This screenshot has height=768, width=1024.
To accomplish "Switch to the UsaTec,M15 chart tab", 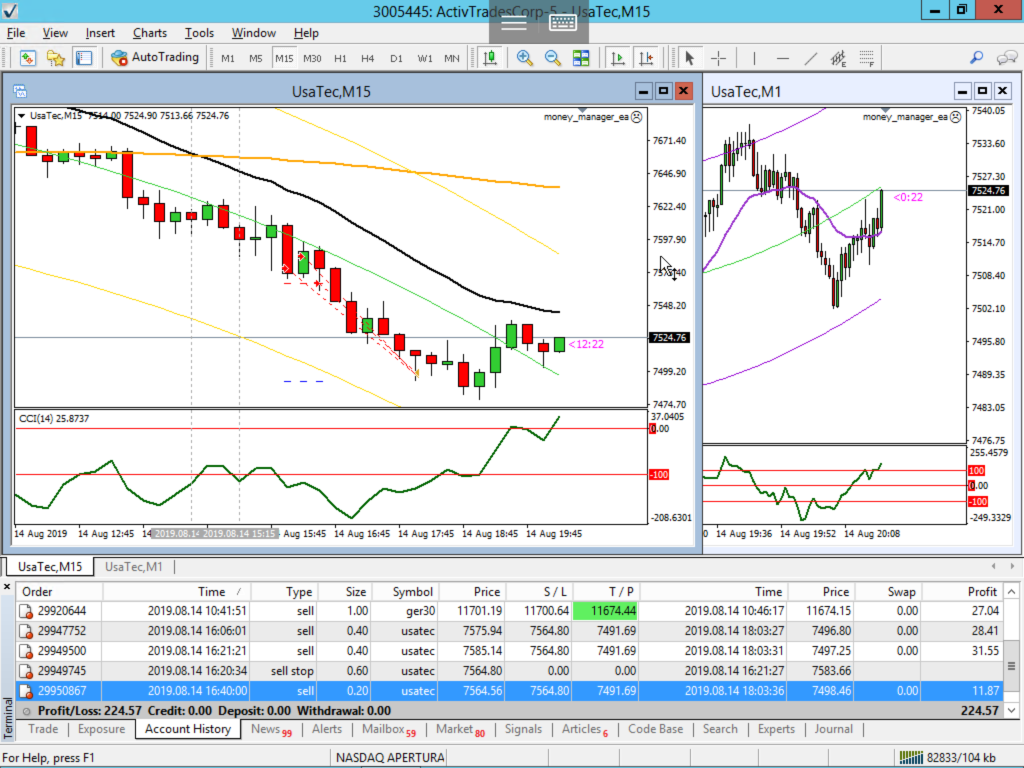I will [50, 567].
